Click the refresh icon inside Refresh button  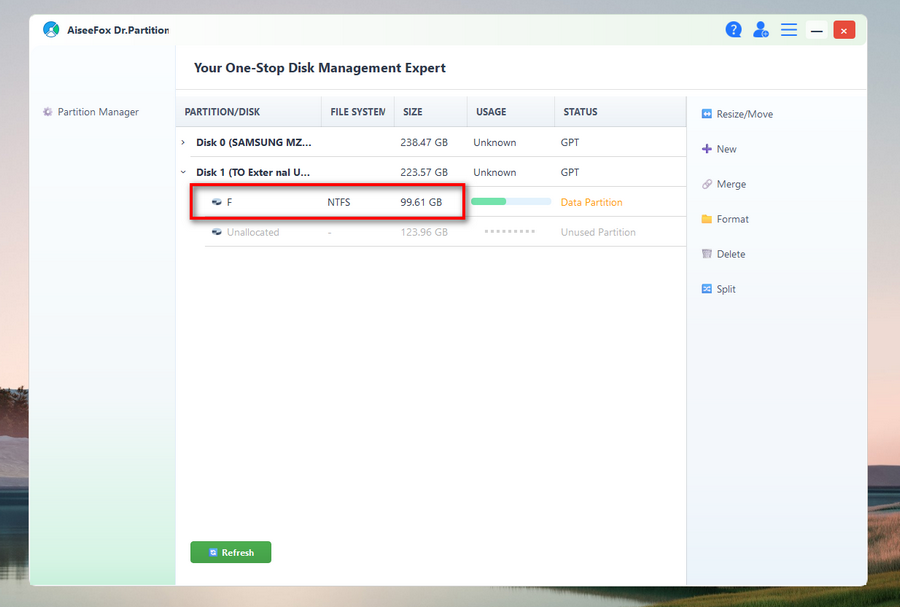213,552
